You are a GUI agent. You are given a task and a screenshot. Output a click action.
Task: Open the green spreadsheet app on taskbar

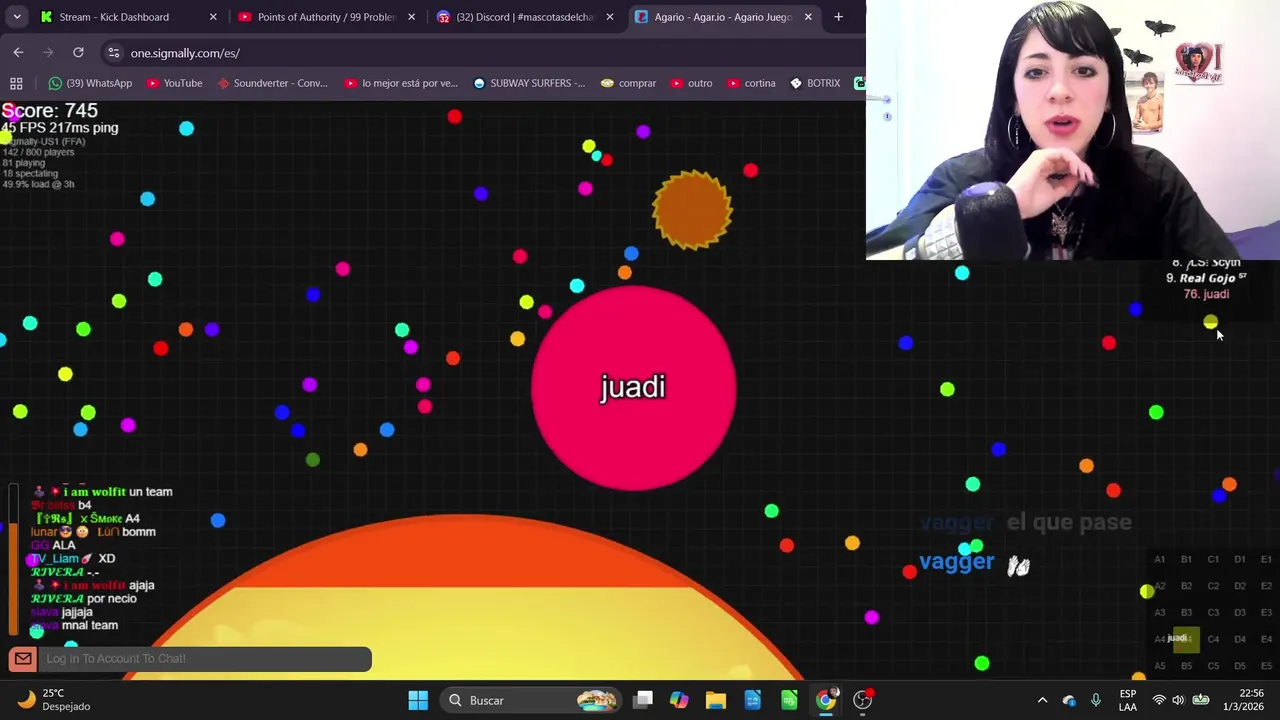pyautogui.click(x=790, y=700)
